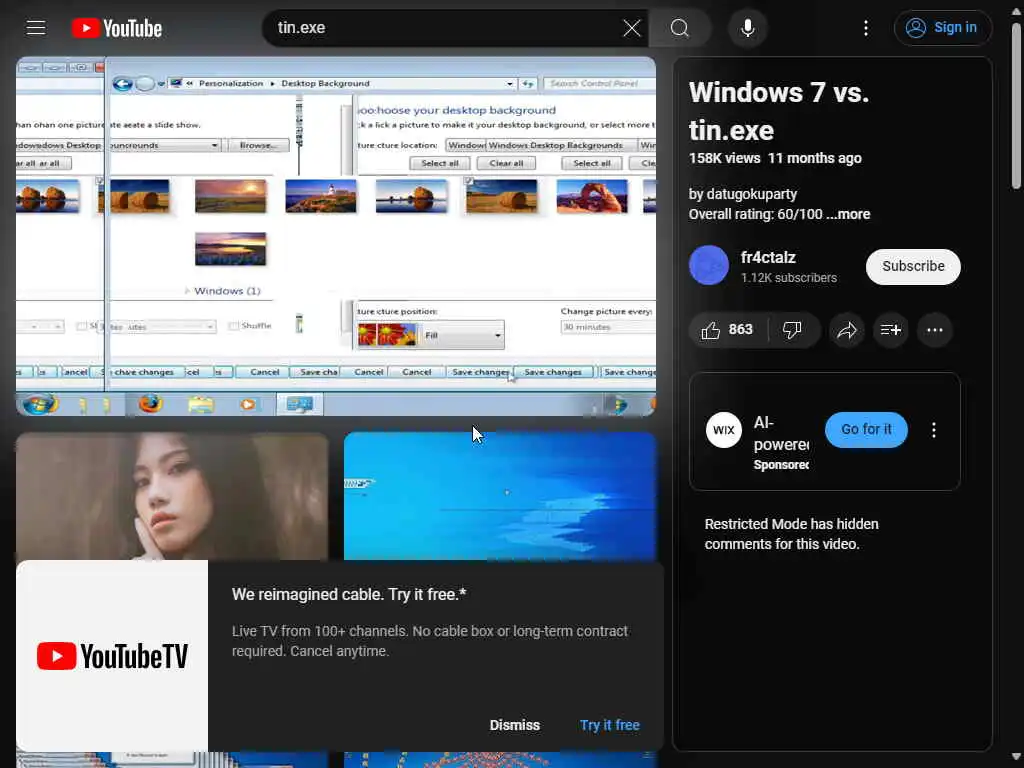
Task: Like the video with 863 likes
Action: tap(728, 330)
